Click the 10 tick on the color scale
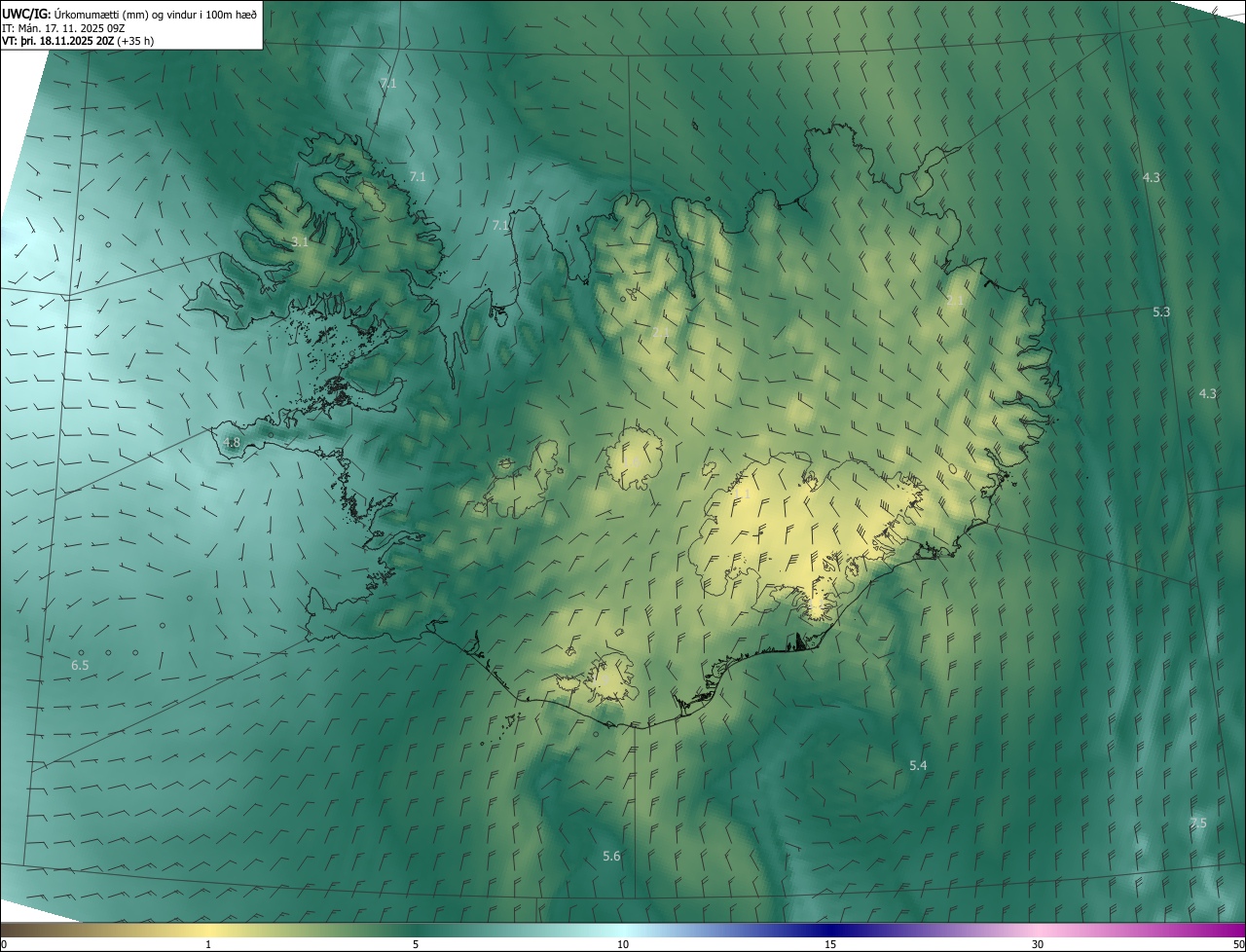Screen dimensions: 1246x952 coord(623,944)
